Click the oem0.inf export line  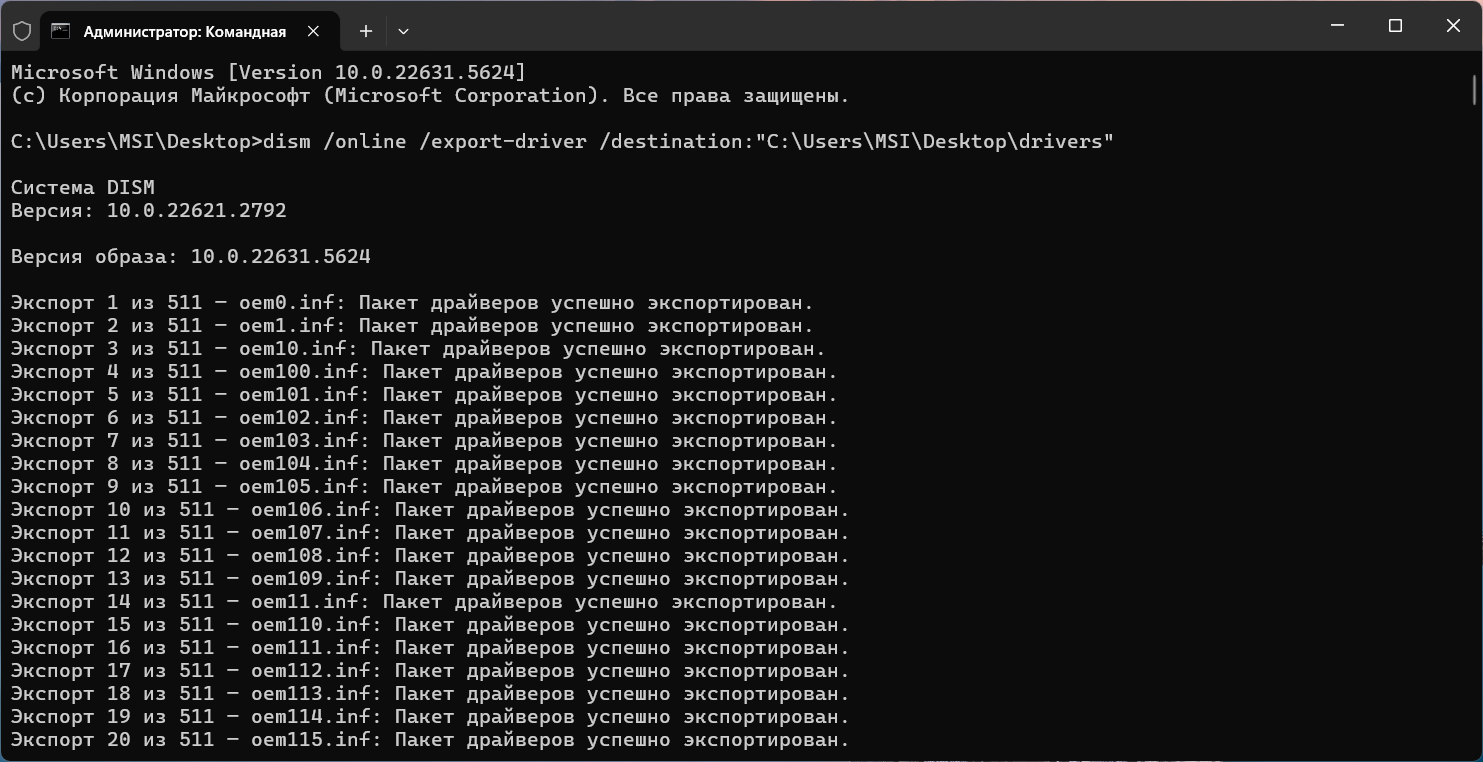click(412, 302)
